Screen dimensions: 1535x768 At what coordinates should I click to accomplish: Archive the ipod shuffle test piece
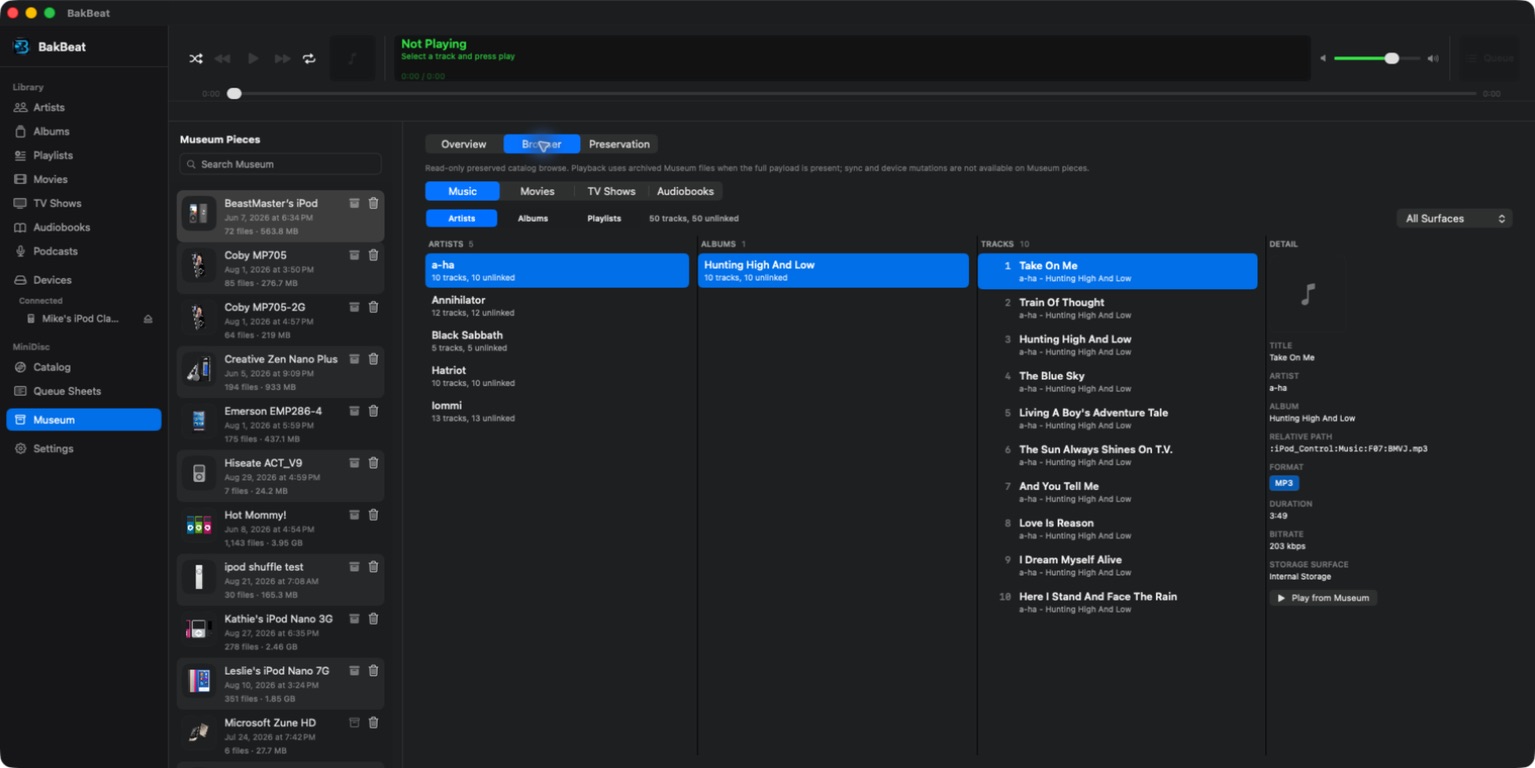pyautogui.click(x=354, y=567)
